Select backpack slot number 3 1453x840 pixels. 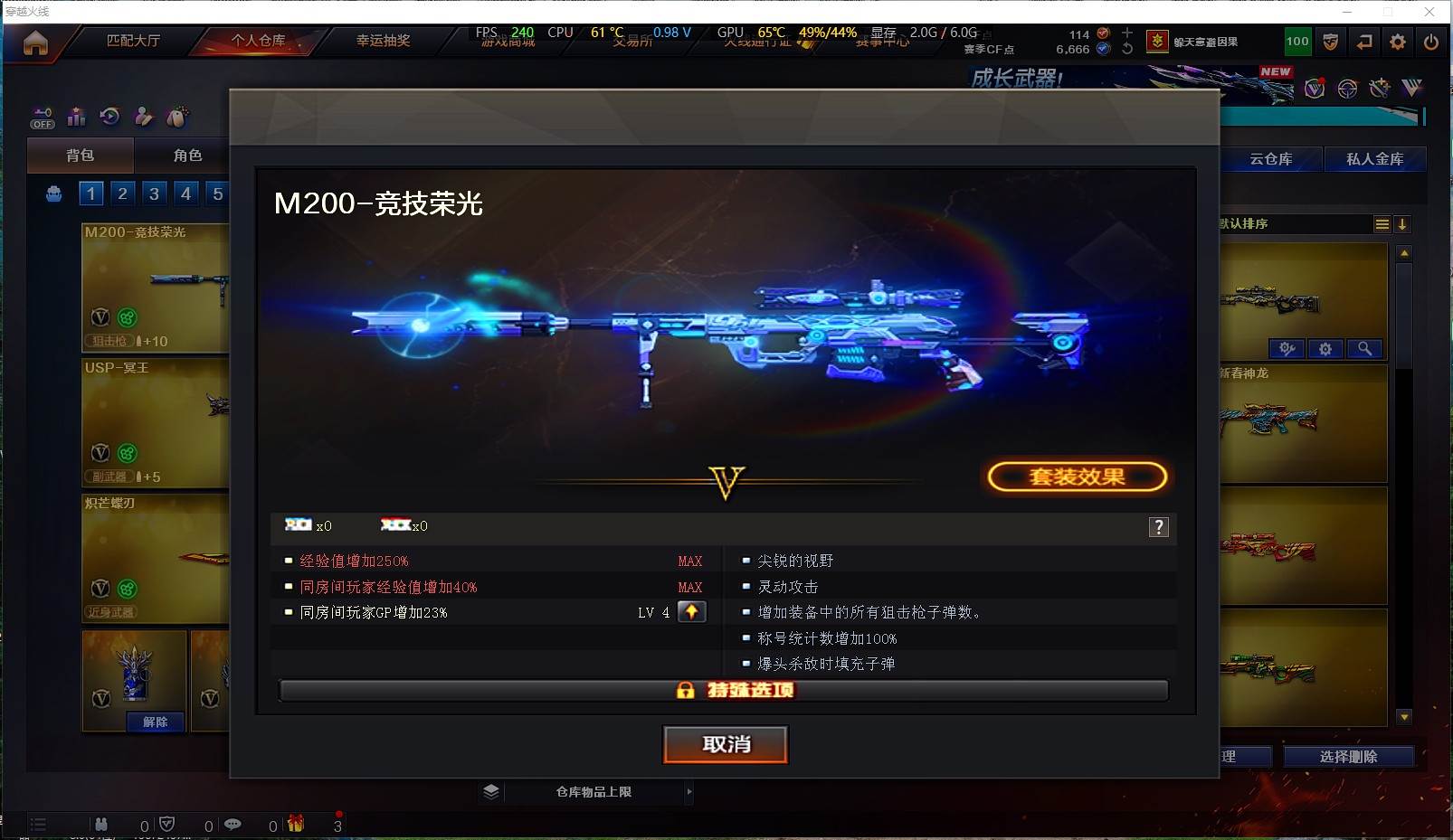pyautogui.click(x=155, y=193)
